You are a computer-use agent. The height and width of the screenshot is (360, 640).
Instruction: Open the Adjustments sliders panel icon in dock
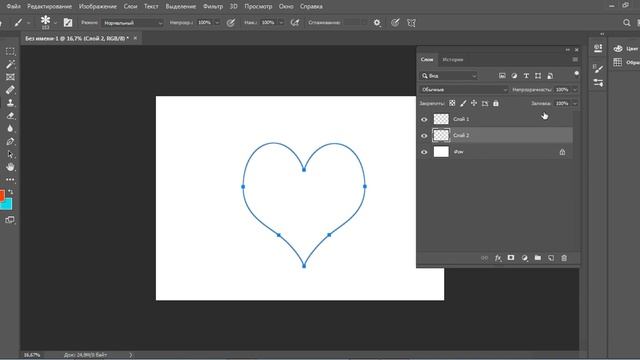598,83
